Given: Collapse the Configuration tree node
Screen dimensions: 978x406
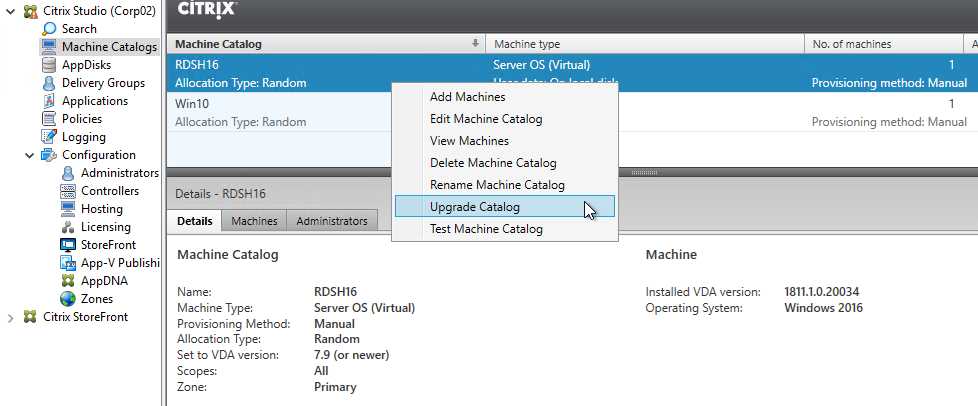Looking at the screenshot, I should (x=29, y=155).
